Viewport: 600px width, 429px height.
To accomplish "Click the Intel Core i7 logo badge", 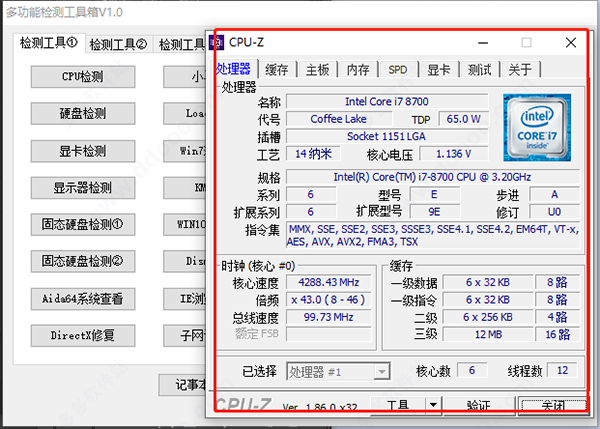I will (537, 127).
